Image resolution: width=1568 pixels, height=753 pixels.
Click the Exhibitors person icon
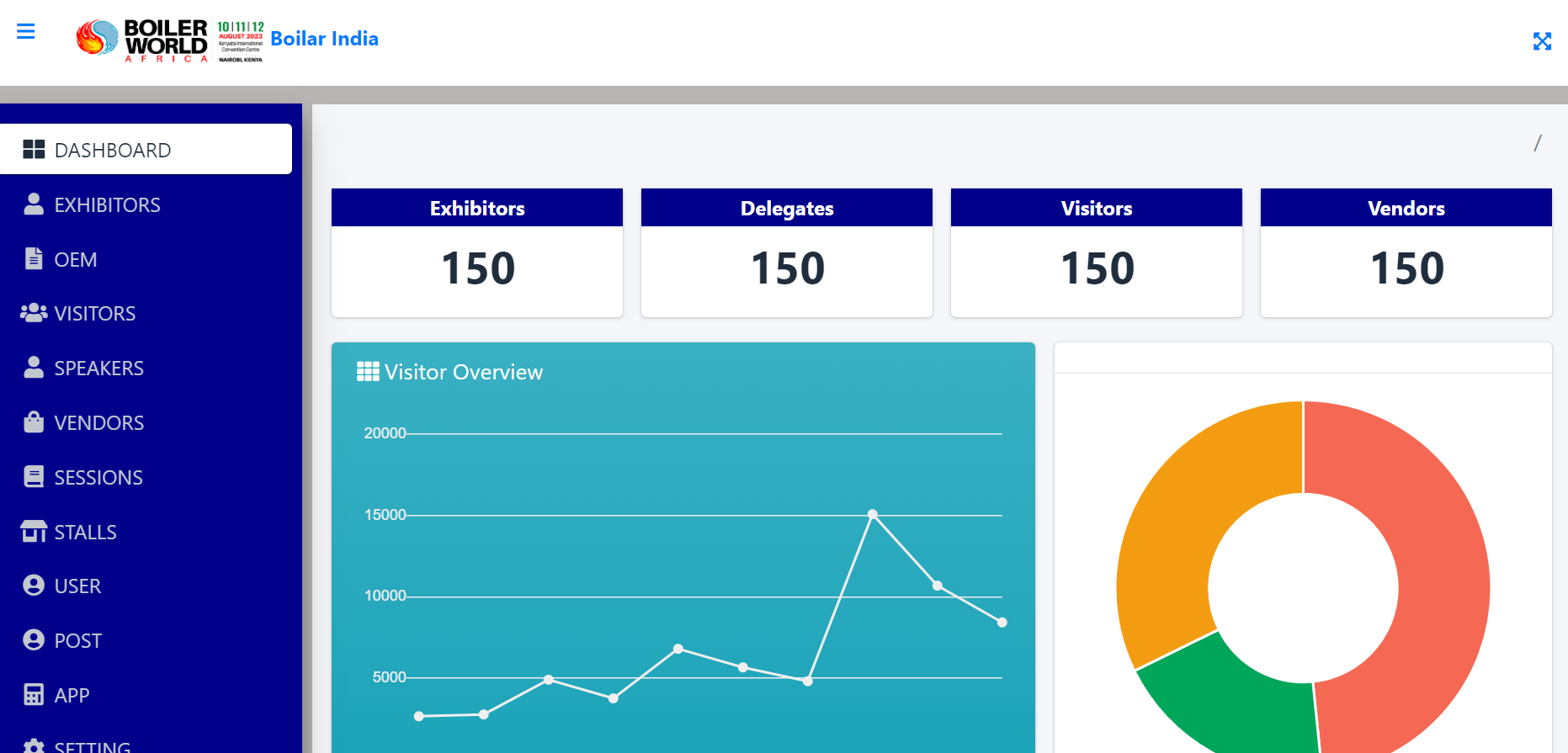[x=34, y=204]
